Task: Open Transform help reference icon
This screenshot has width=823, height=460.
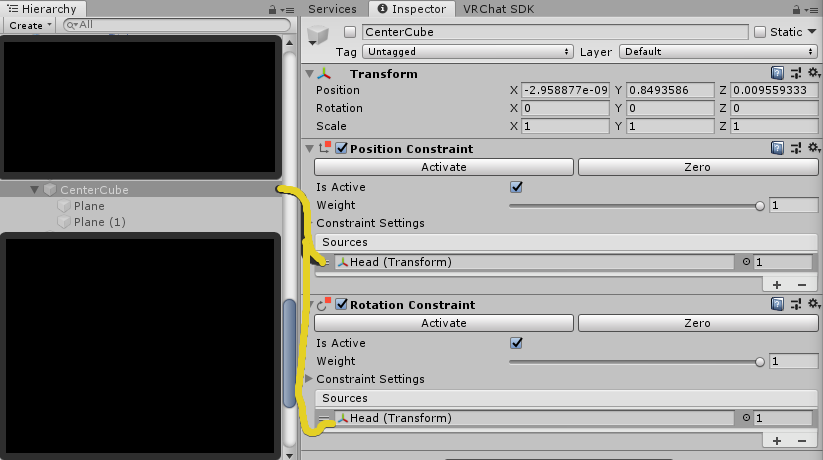Action: [x=777, y=73]
